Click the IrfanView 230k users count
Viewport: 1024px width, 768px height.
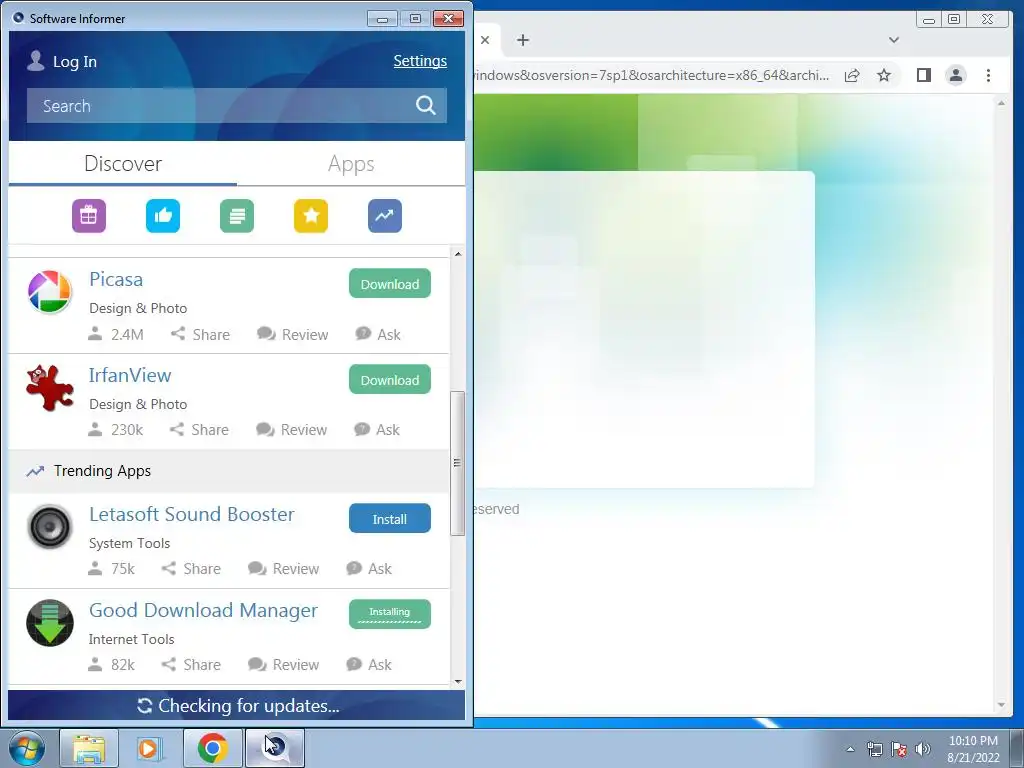click(116, 430)
